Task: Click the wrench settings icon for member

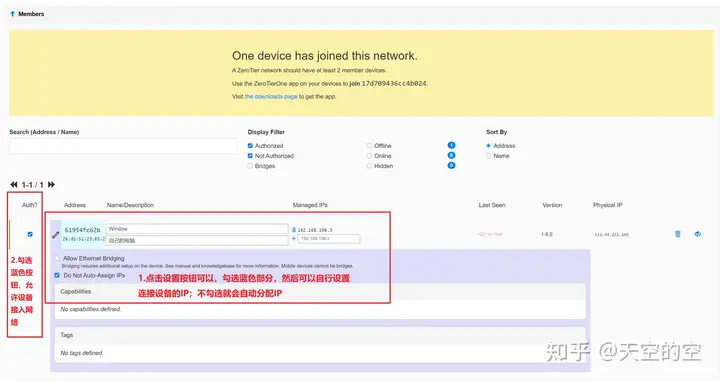Action: 56,235
